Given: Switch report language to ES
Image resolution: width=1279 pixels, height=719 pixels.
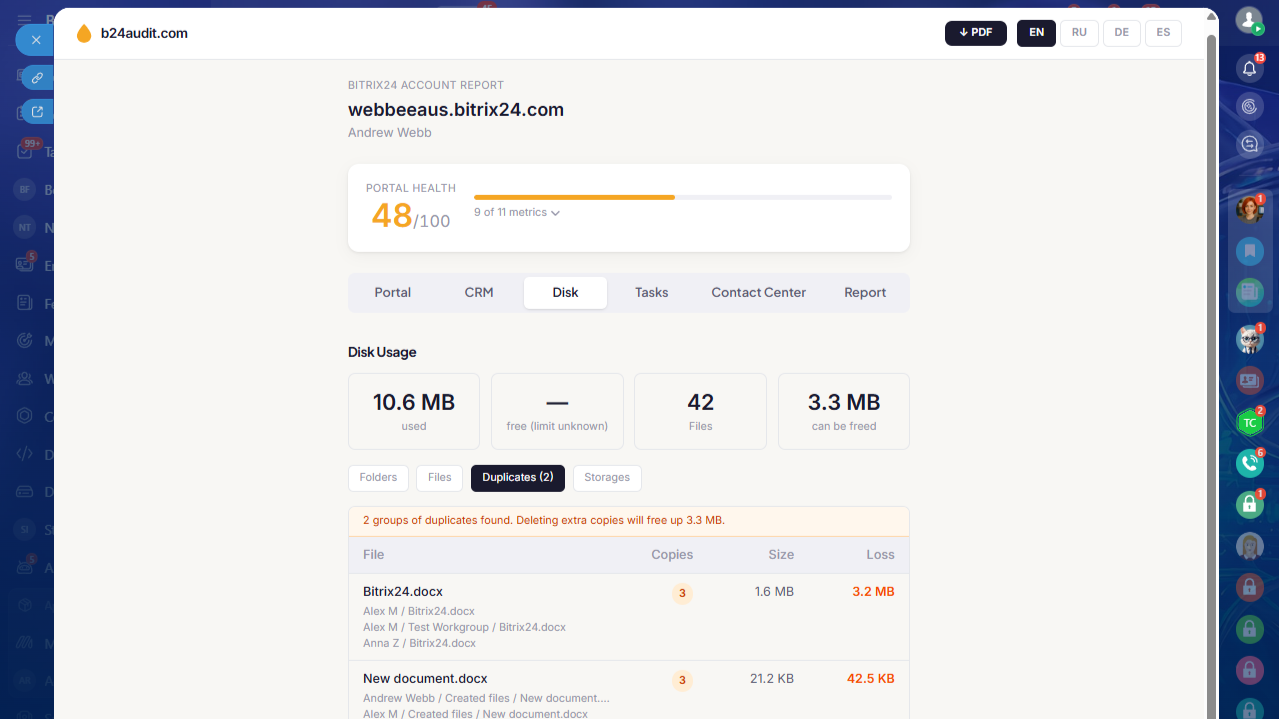Looking at the screenshot, I should (1163, 33).
